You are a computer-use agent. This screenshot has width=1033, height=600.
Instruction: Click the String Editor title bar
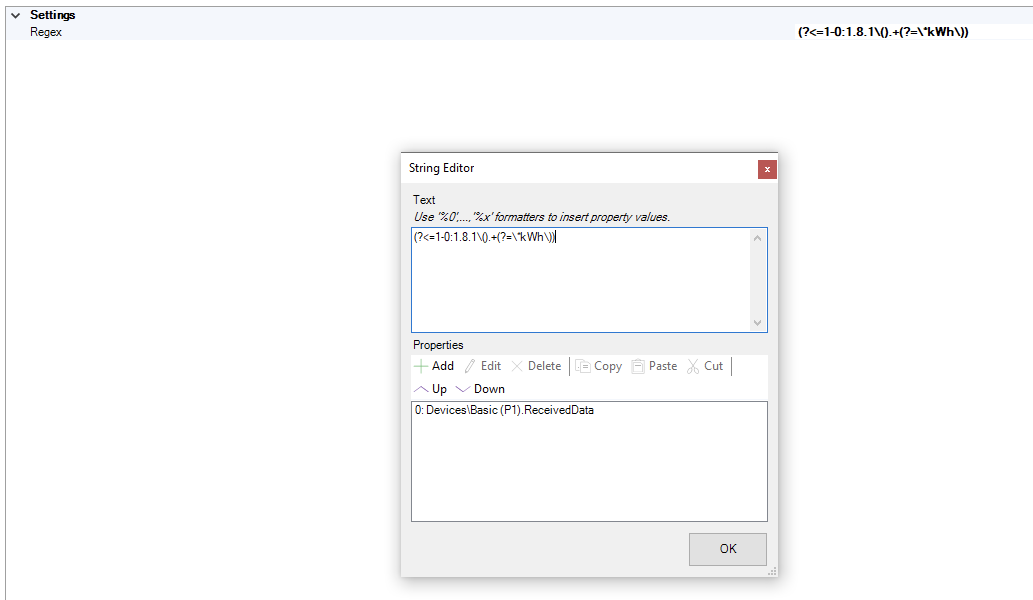[x=560, y=168]
